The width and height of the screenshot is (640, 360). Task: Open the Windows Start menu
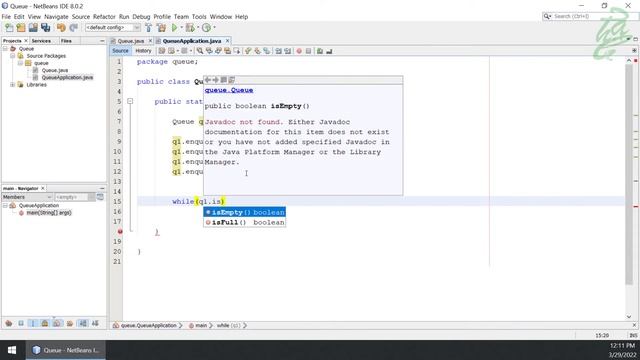12,350
